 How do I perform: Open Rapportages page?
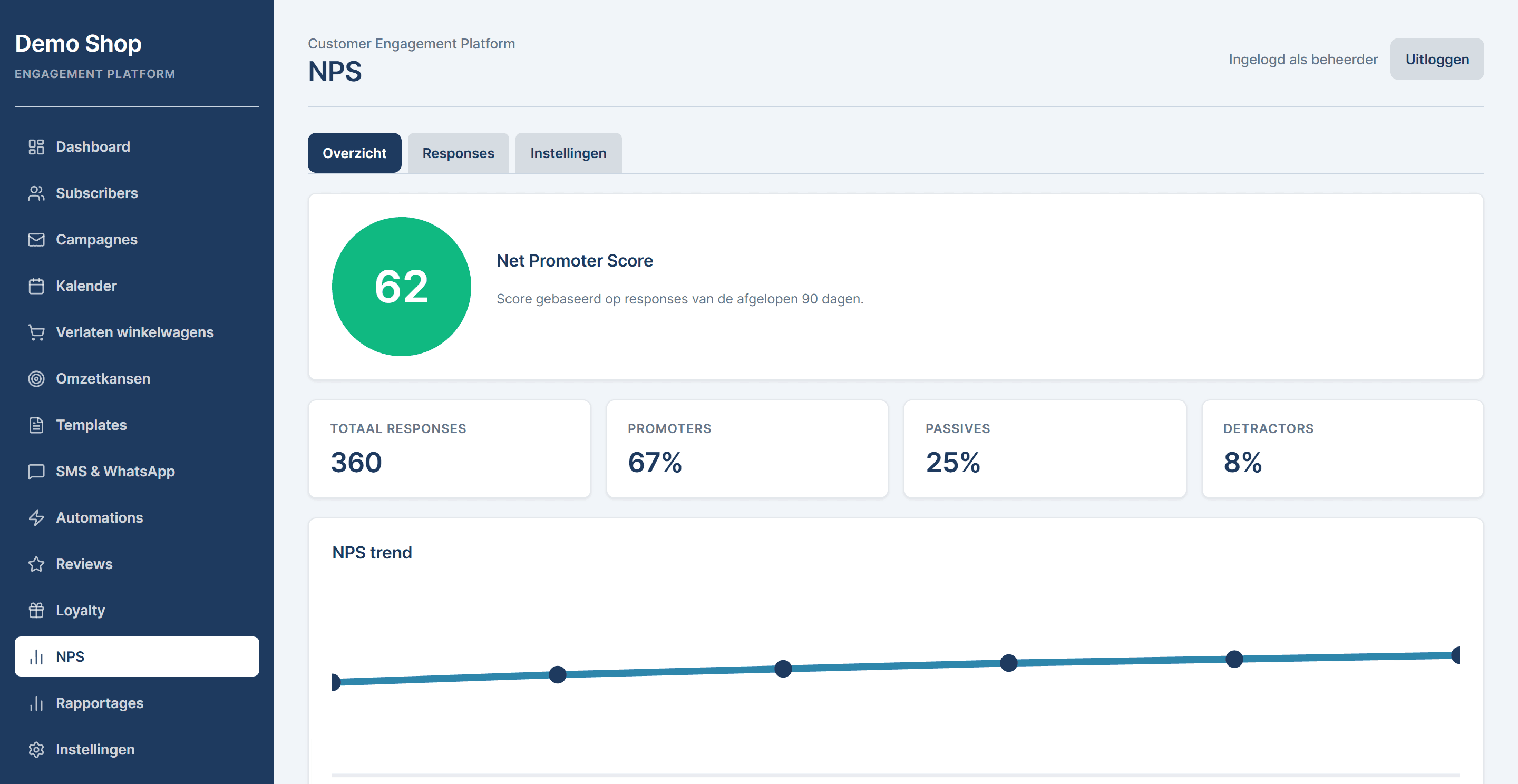[x=137, y=703]
